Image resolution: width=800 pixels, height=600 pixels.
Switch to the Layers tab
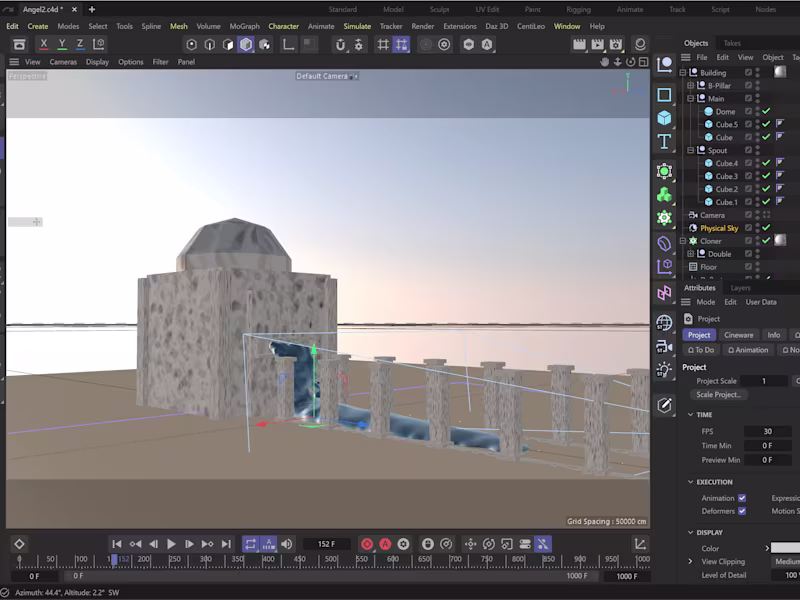[x=740, y=288]
